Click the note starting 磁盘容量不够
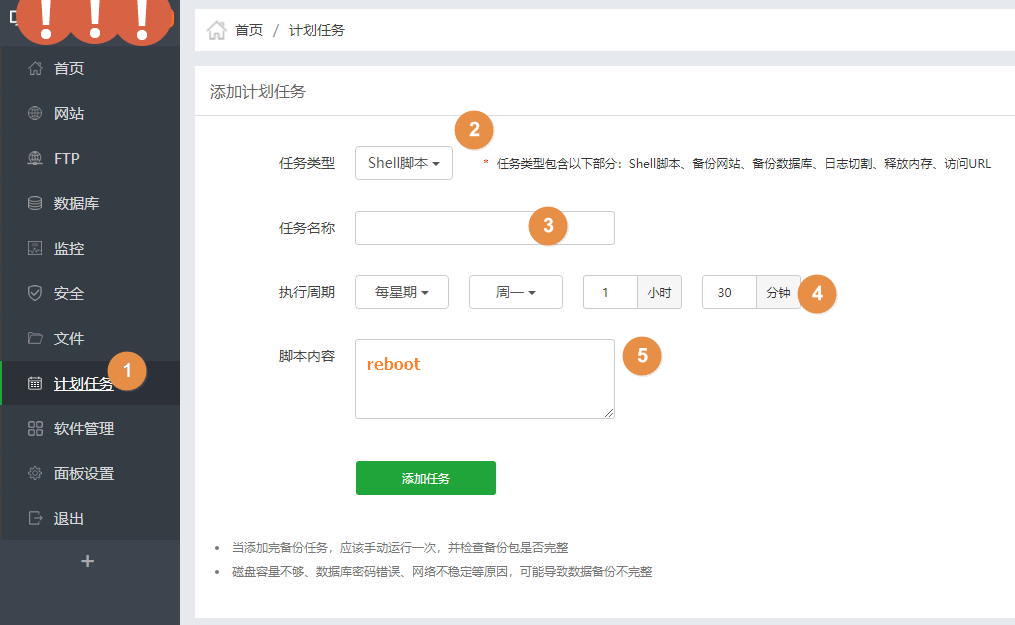This screenshot has height=625, width=1015. click(x=442, y=572)
